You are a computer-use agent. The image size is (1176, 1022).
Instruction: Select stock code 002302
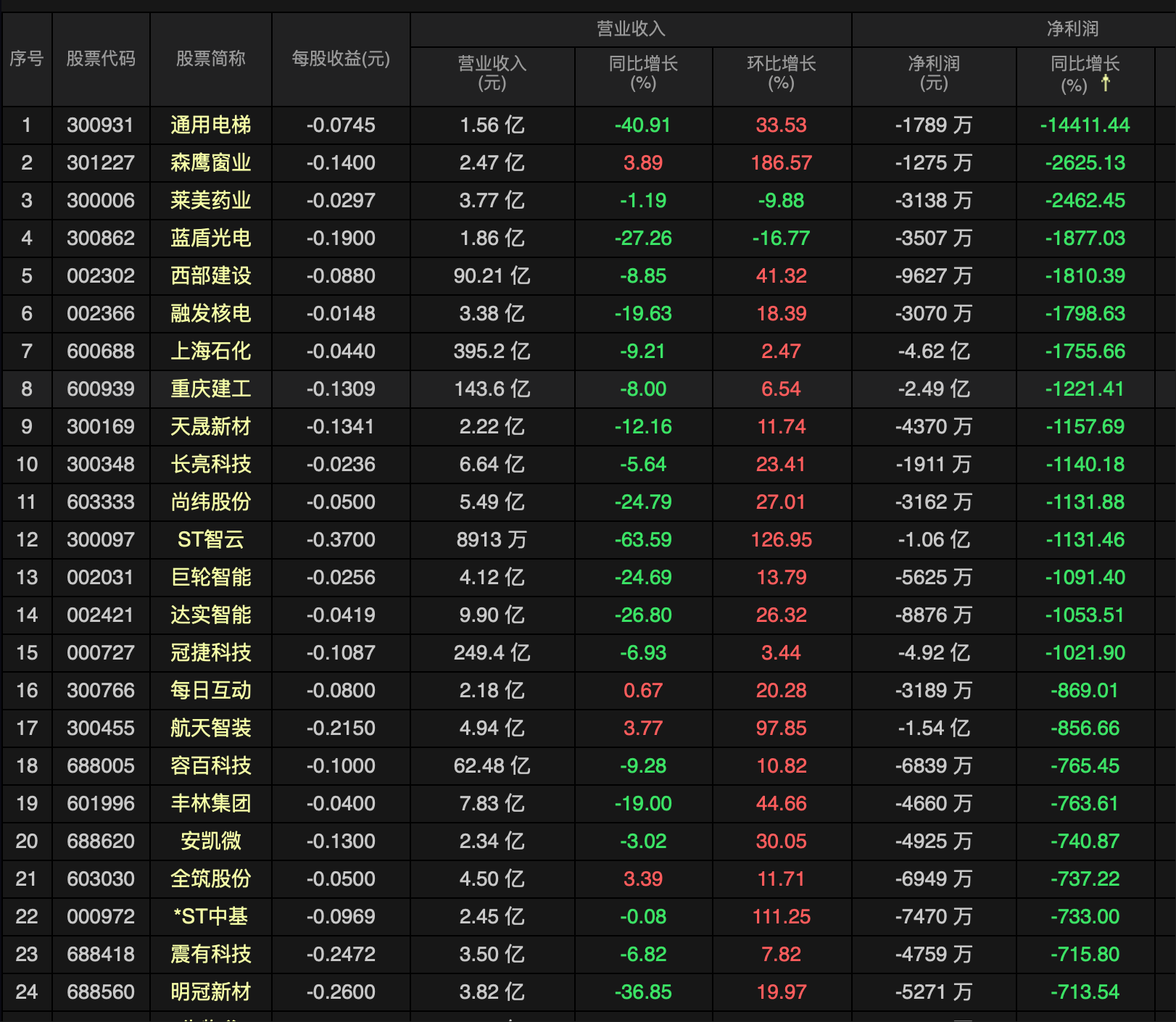(x=101, y=276)
